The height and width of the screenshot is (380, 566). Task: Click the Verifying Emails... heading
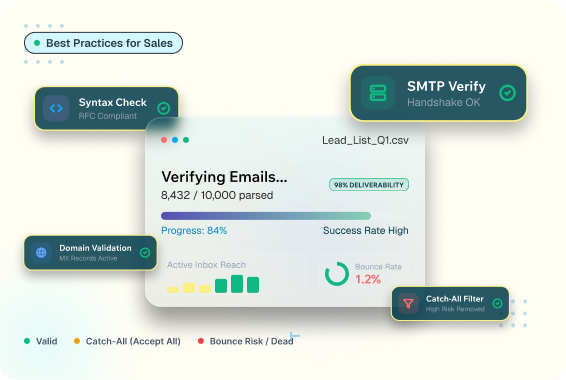click(224, 177)
